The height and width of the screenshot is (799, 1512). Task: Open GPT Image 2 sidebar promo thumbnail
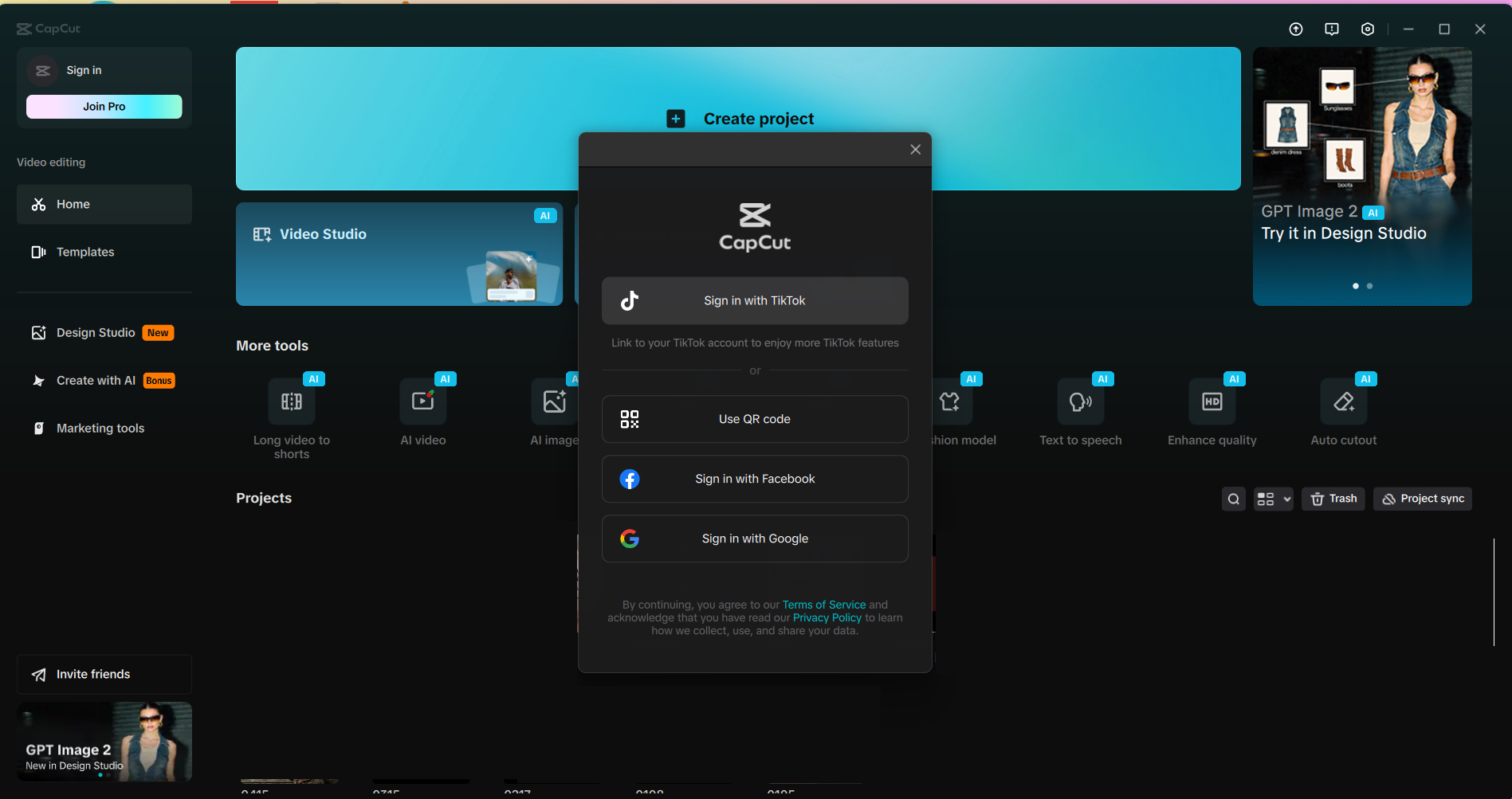click(x=104, y=742)
